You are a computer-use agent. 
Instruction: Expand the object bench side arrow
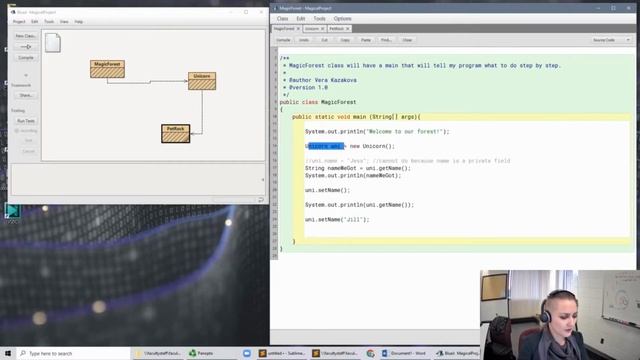(x=262, y=180)
